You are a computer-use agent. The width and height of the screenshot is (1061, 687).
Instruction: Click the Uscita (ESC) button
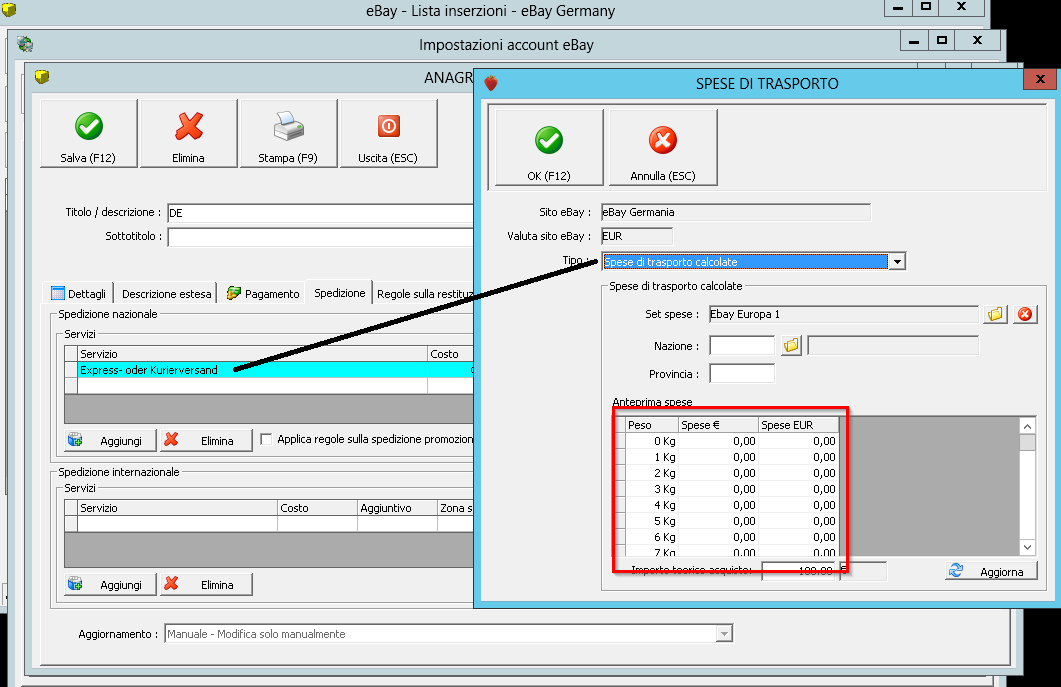[x=388, y=133]
